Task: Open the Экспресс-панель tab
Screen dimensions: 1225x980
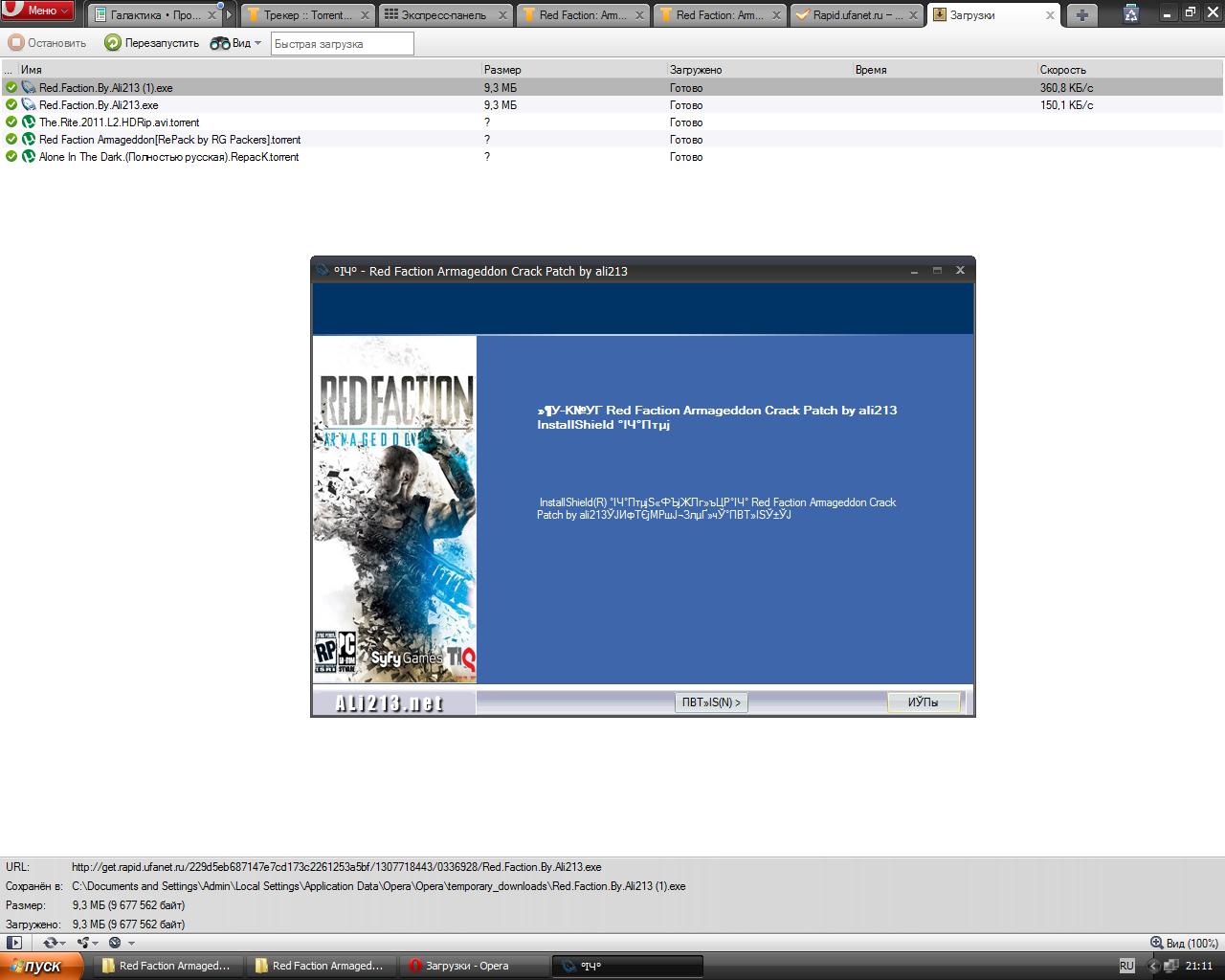Action: [x=445, y=15]
